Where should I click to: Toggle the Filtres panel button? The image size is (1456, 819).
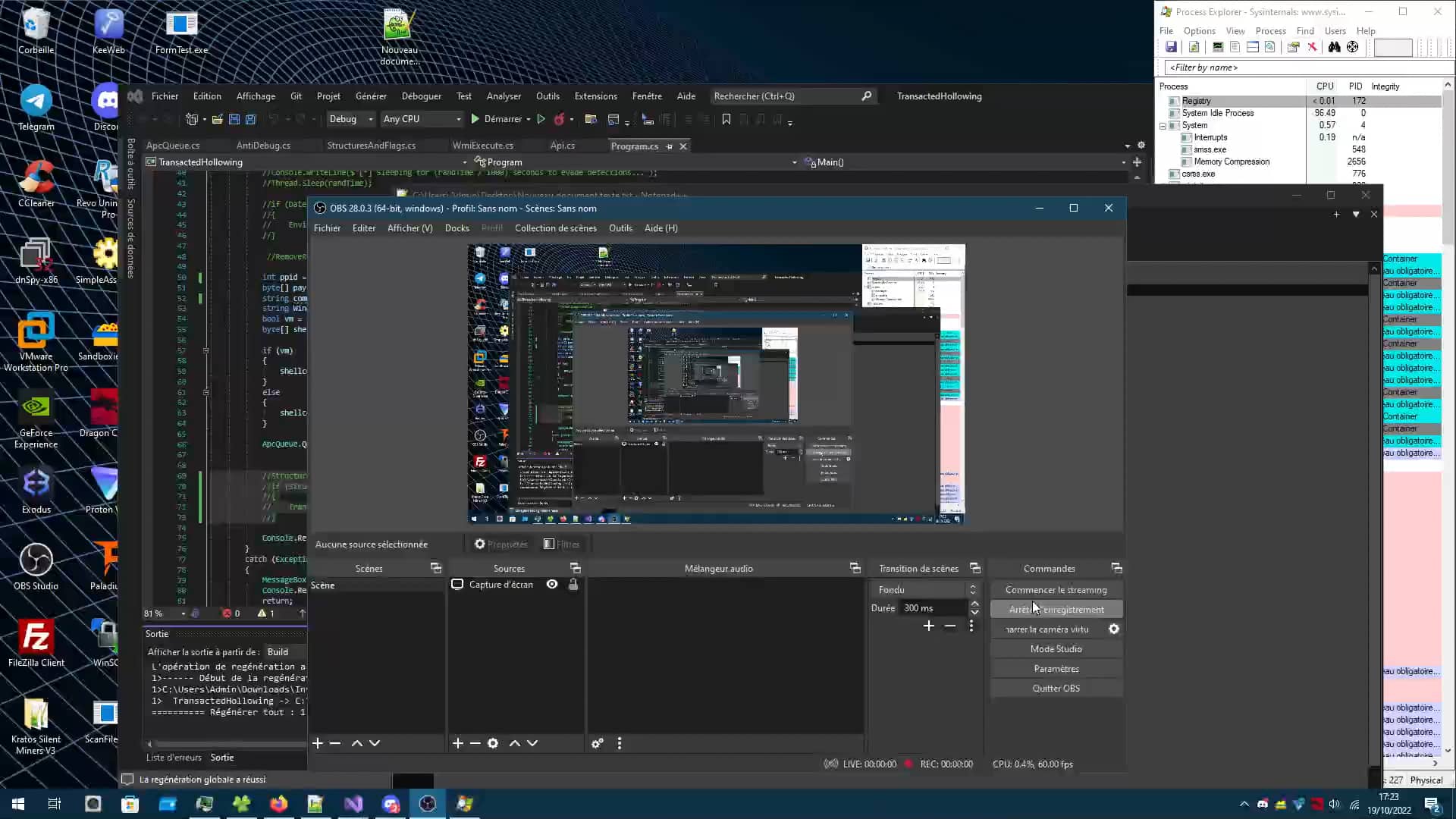[x=561, y=544]
